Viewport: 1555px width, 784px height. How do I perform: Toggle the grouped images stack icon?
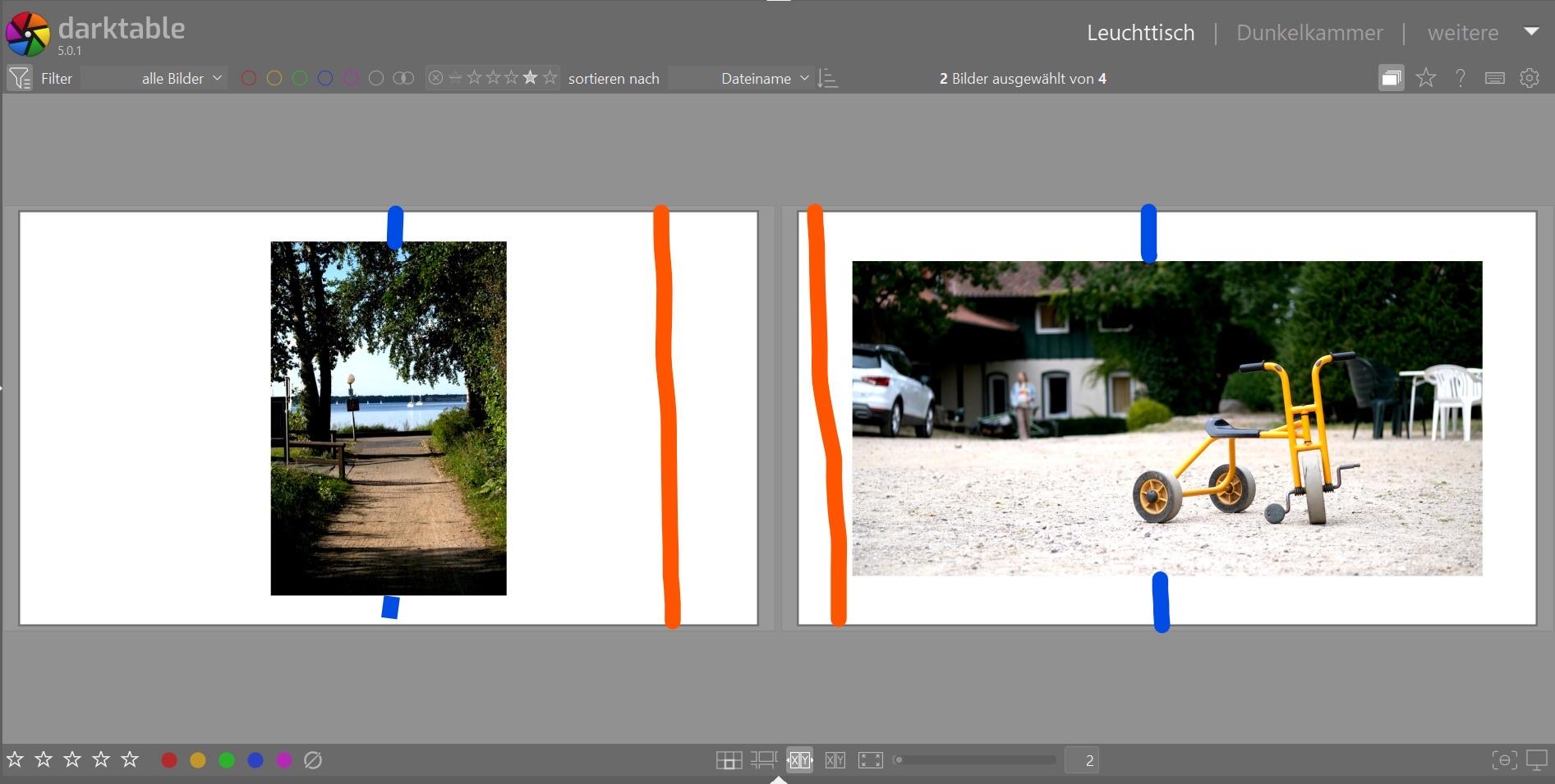pyautogui.click(x=1391, y=78)
